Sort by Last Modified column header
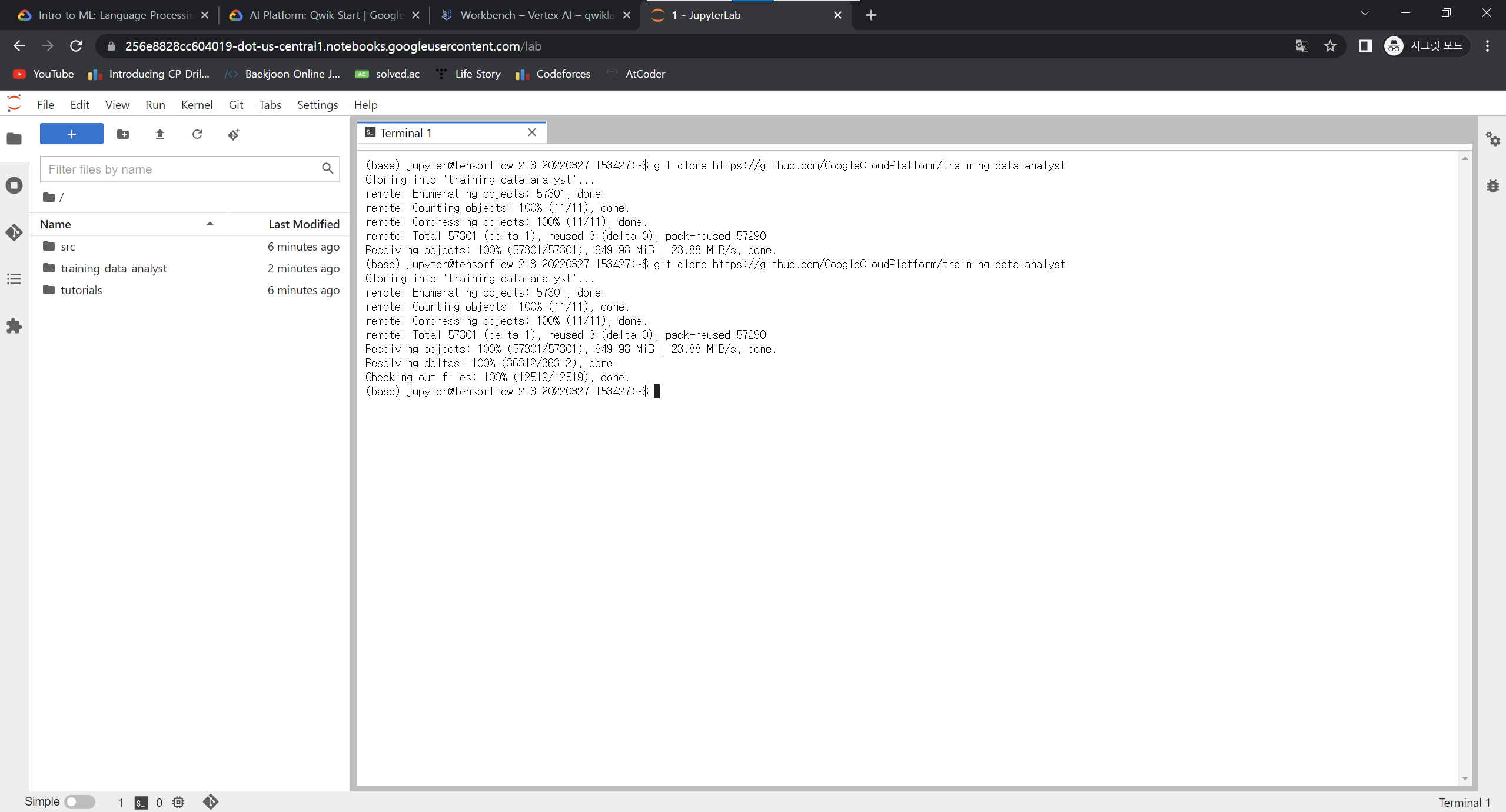1506x812 pixels. pos(304,224)
